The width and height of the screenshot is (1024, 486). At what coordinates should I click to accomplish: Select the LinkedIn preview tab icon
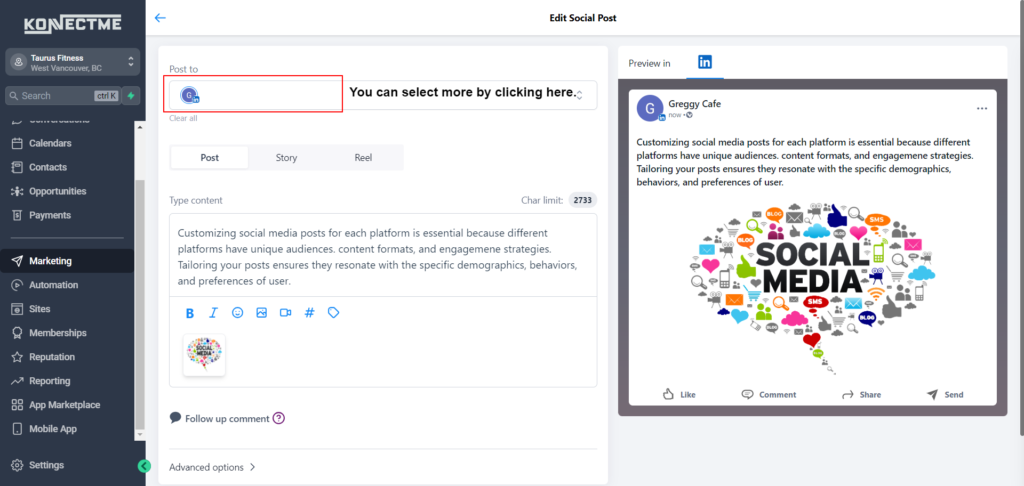[x=705, y=62]
